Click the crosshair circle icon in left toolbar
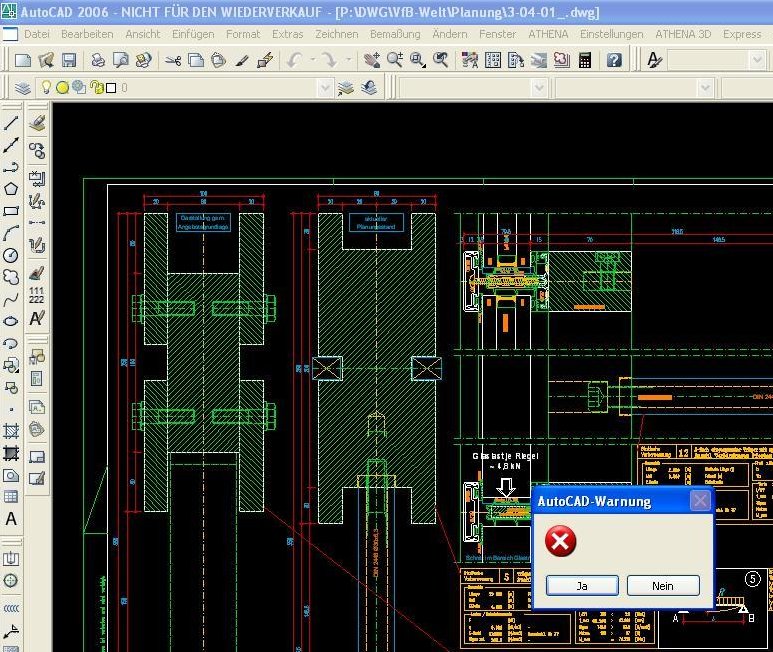The image size is (773, 652). pos(11,581)
